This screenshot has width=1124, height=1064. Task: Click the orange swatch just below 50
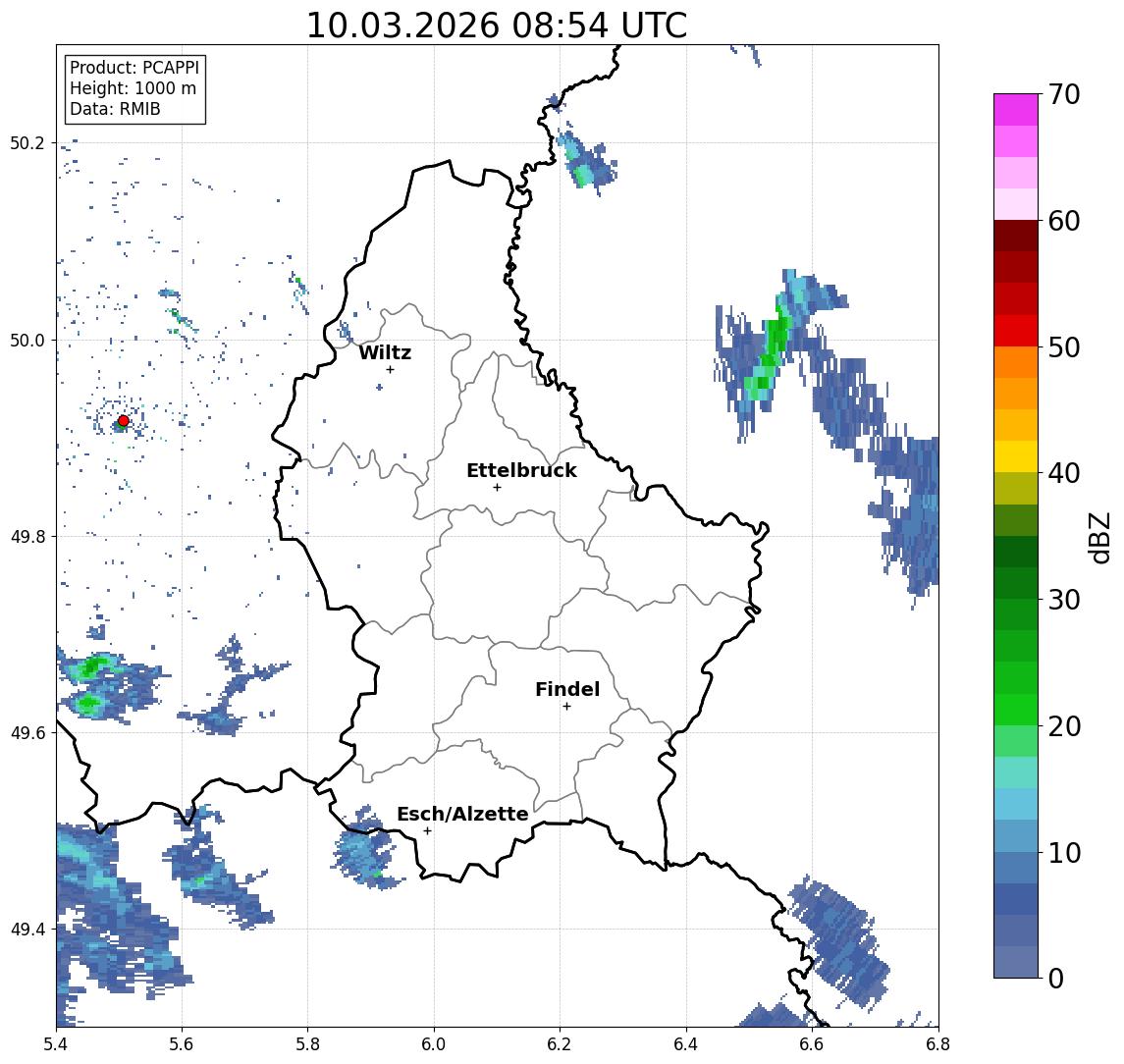[1016, 362]
